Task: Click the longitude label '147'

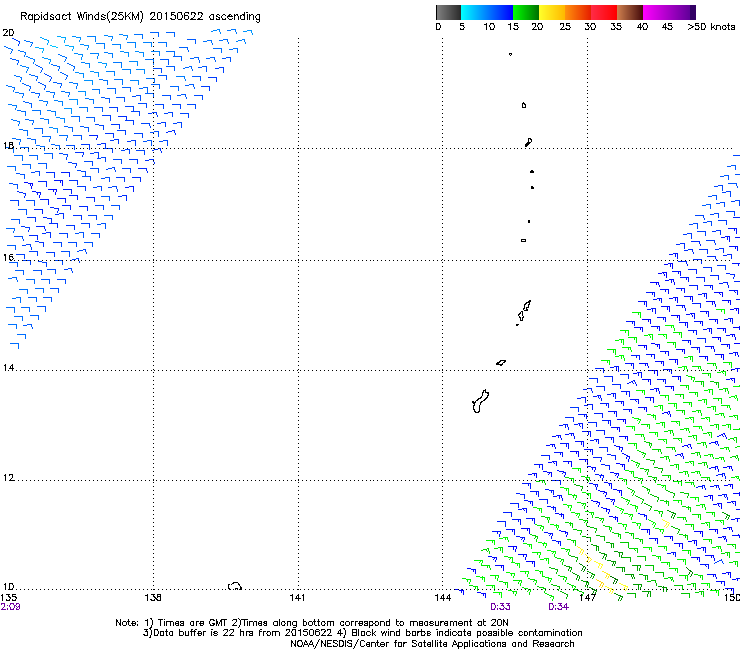Action: (x=587, y=598)
